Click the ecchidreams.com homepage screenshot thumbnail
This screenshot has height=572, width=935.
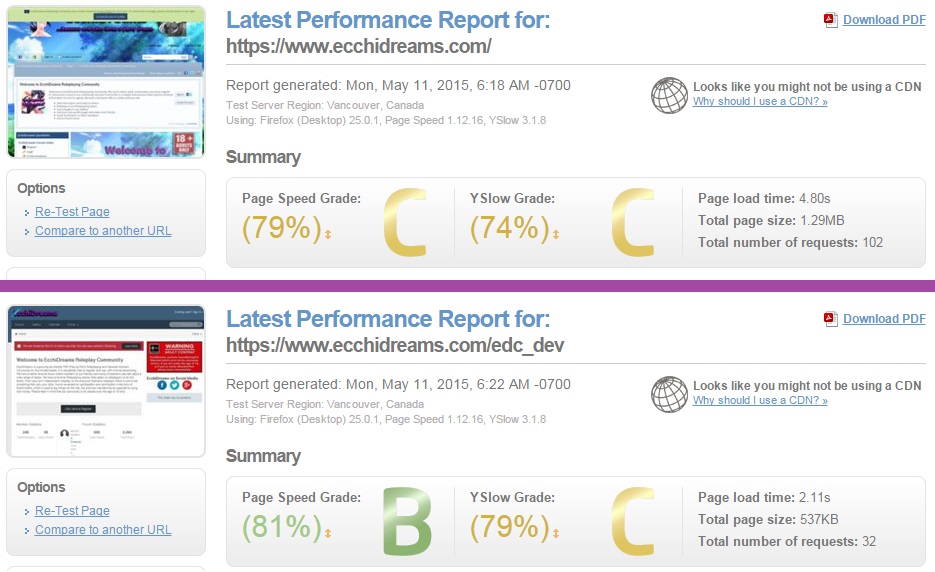[x=106, y=82]
